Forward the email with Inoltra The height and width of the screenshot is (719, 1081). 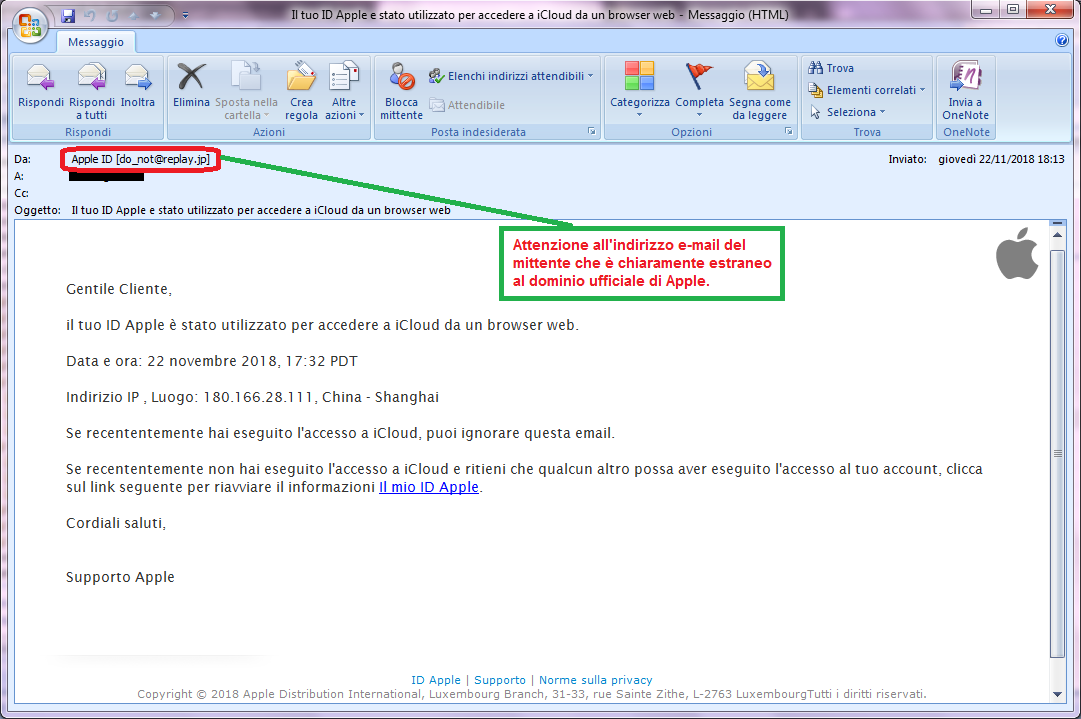point(138,85)
